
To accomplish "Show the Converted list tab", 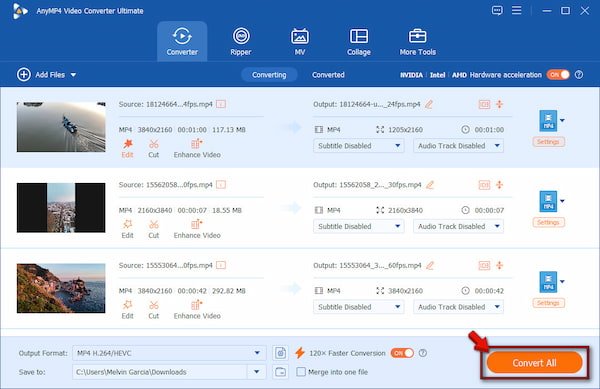I will (x=328, y=75).
